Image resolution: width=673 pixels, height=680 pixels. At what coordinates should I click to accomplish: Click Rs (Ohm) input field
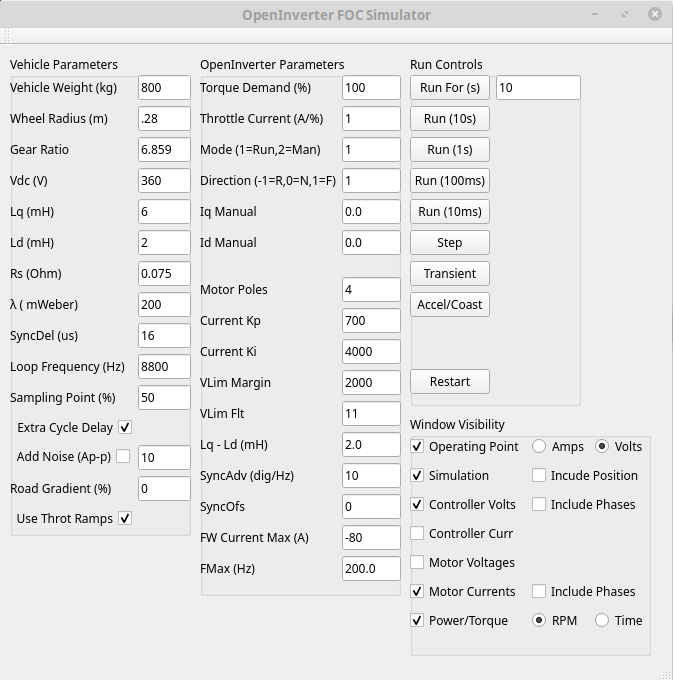(164, 274)
